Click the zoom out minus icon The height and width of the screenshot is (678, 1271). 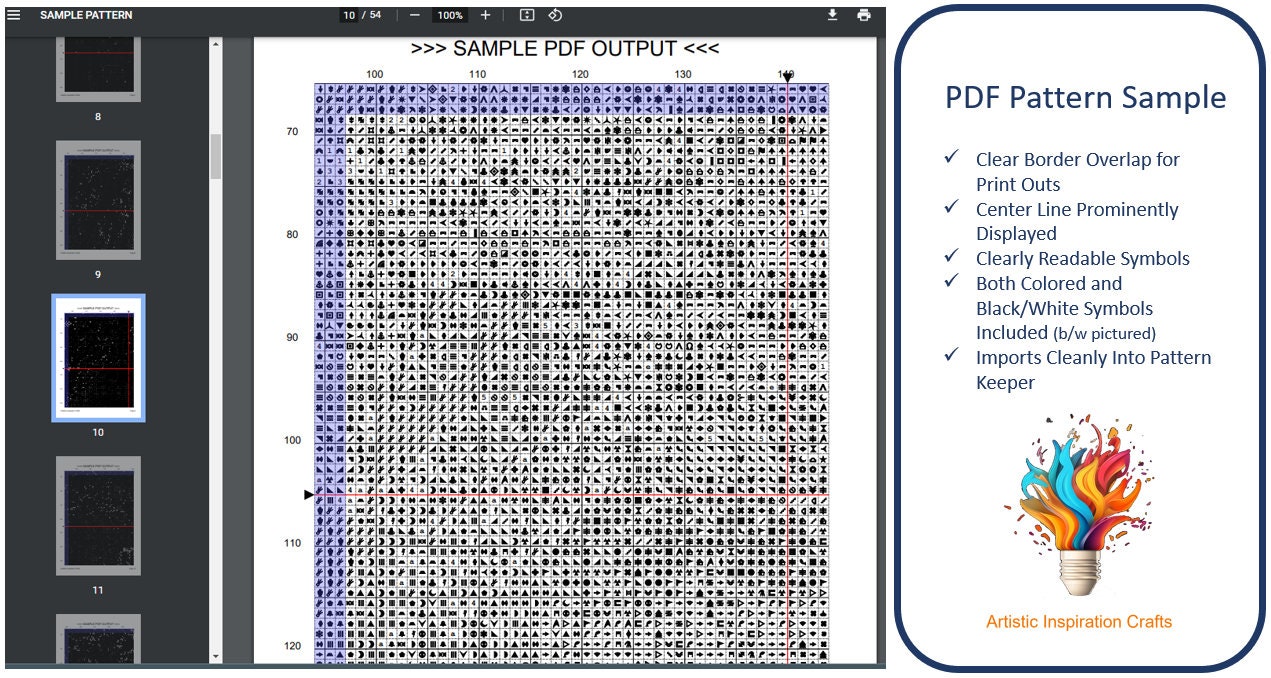point(414,15)
